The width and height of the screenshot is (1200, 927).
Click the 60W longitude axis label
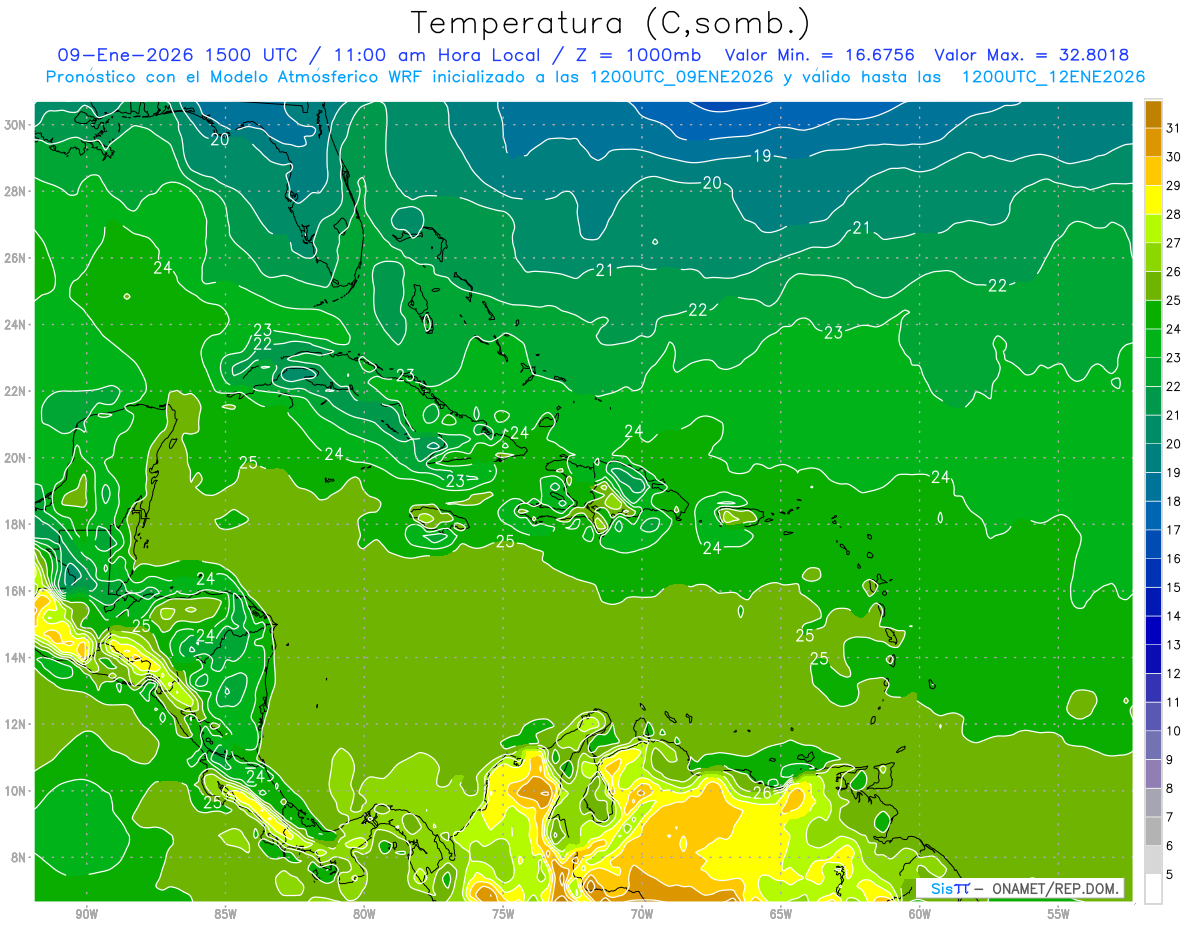(x=920, y=914)
